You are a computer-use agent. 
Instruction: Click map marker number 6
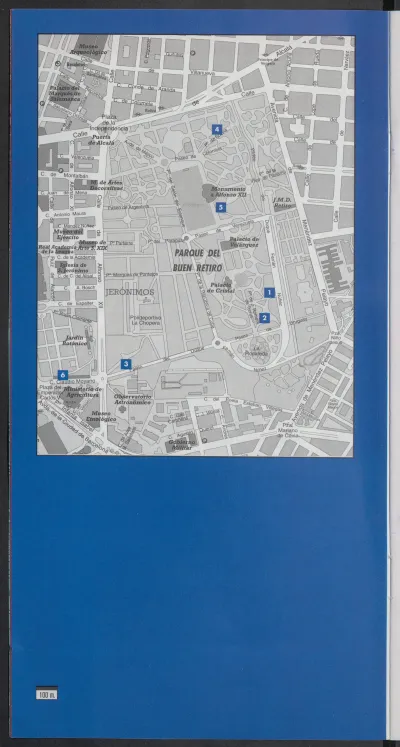pyautogui.click(x=62, y=375)
